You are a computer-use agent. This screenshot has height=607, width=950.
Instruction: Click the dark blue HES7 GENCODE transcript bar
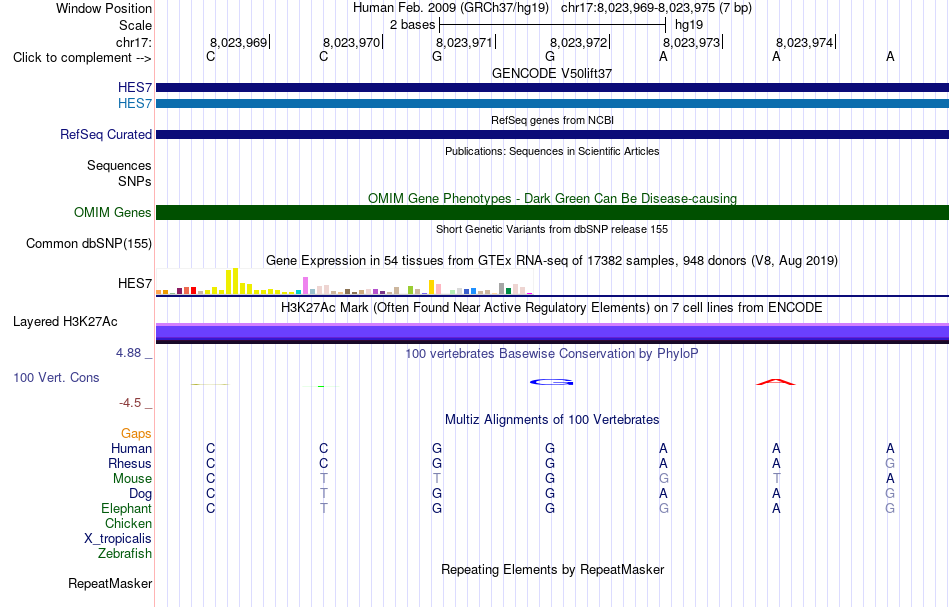(552, 88)
